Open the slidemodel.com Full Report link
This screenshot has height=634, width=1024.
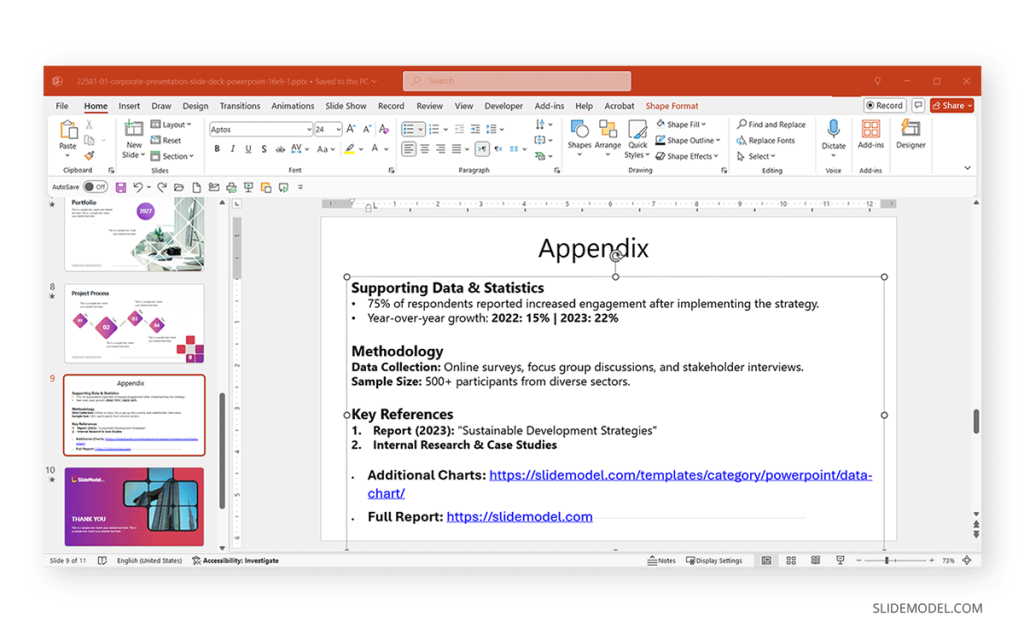(519, 517)
